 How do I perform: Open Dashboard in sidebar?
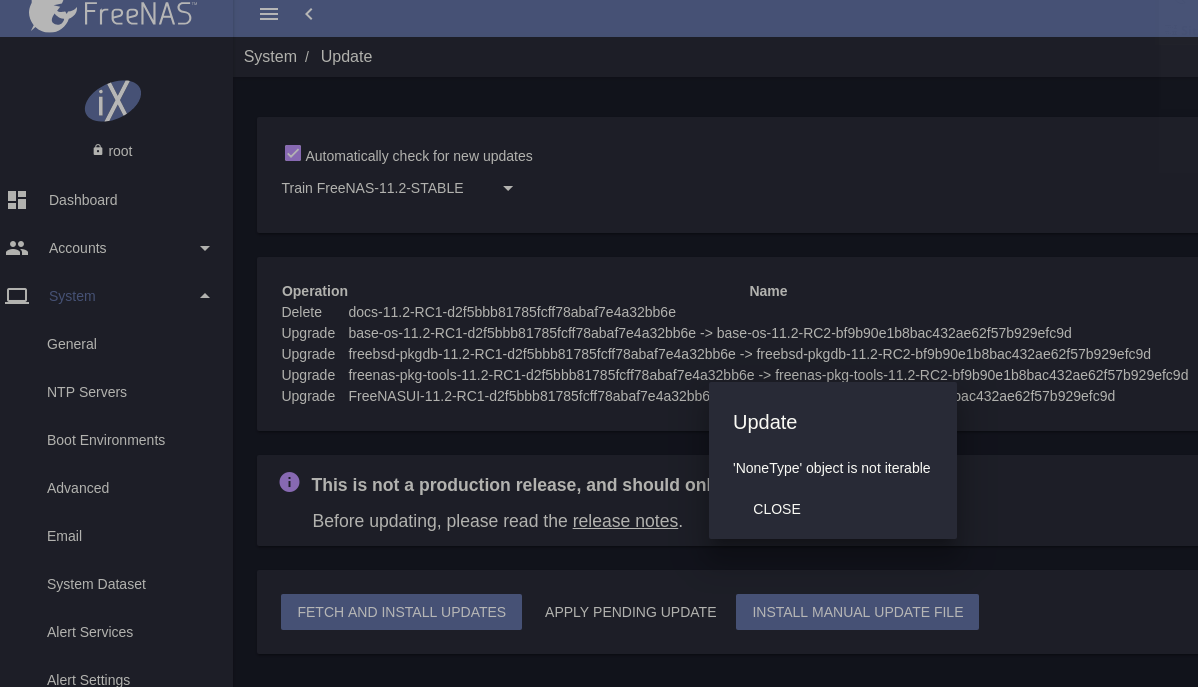click(83, 200)
